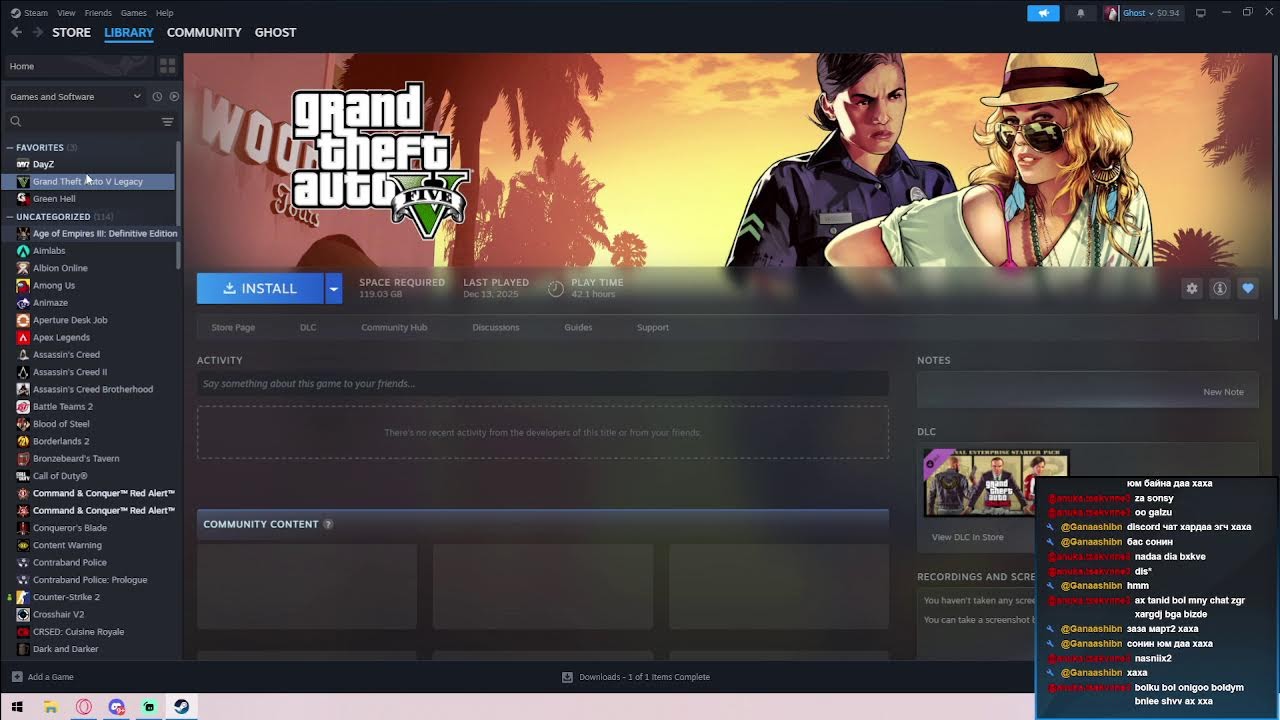Open the Community Hub link
This screenshot has width=1280, height=720.
394,327
